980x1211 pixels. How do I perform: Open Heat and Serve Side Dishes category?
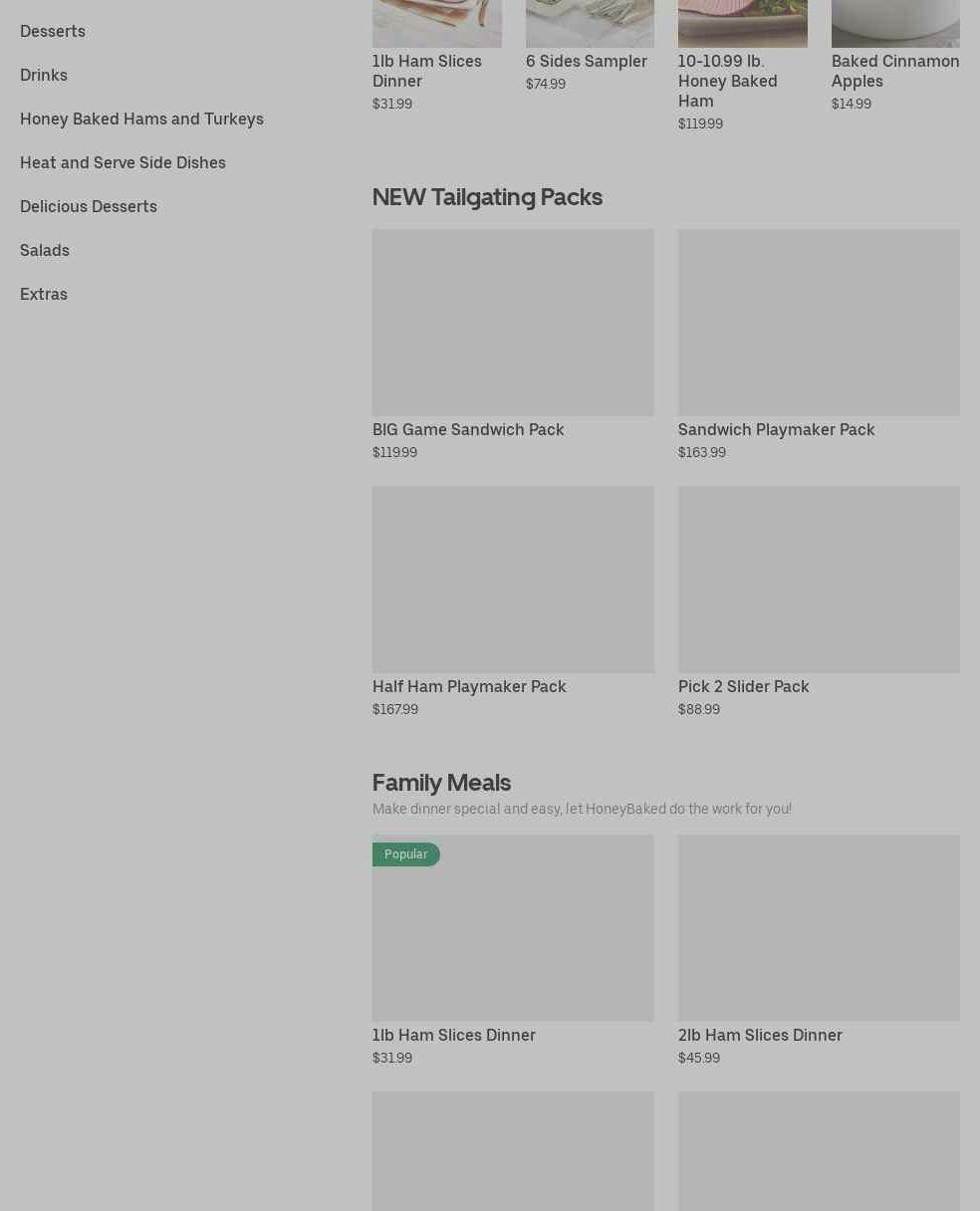click(x=122, y=162)
